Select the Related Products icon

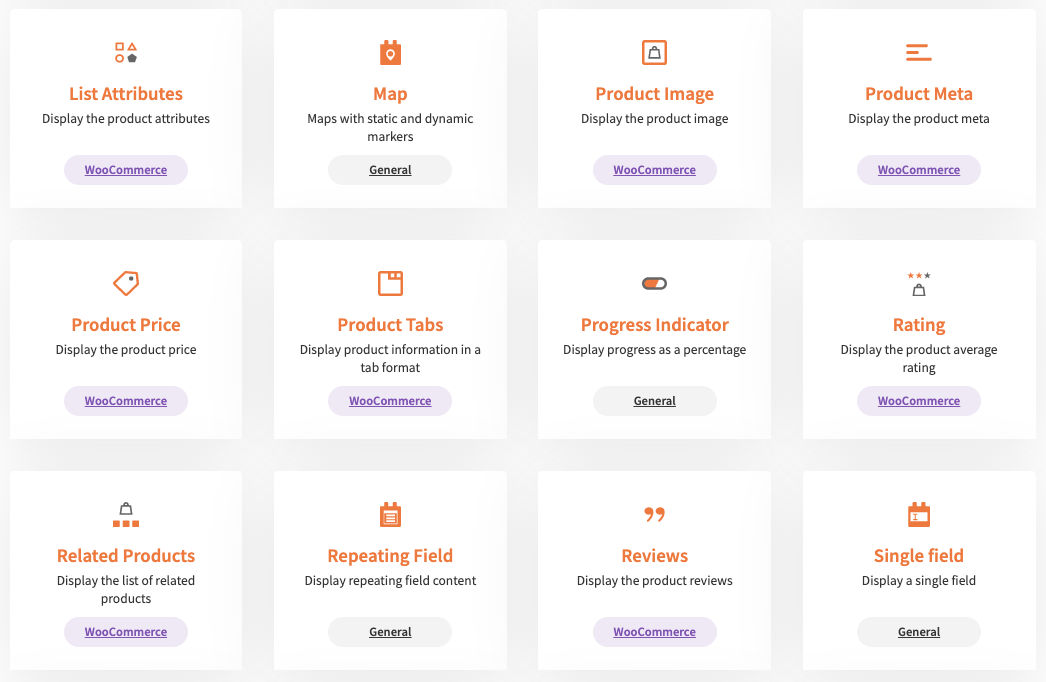[x=125, y=514]
